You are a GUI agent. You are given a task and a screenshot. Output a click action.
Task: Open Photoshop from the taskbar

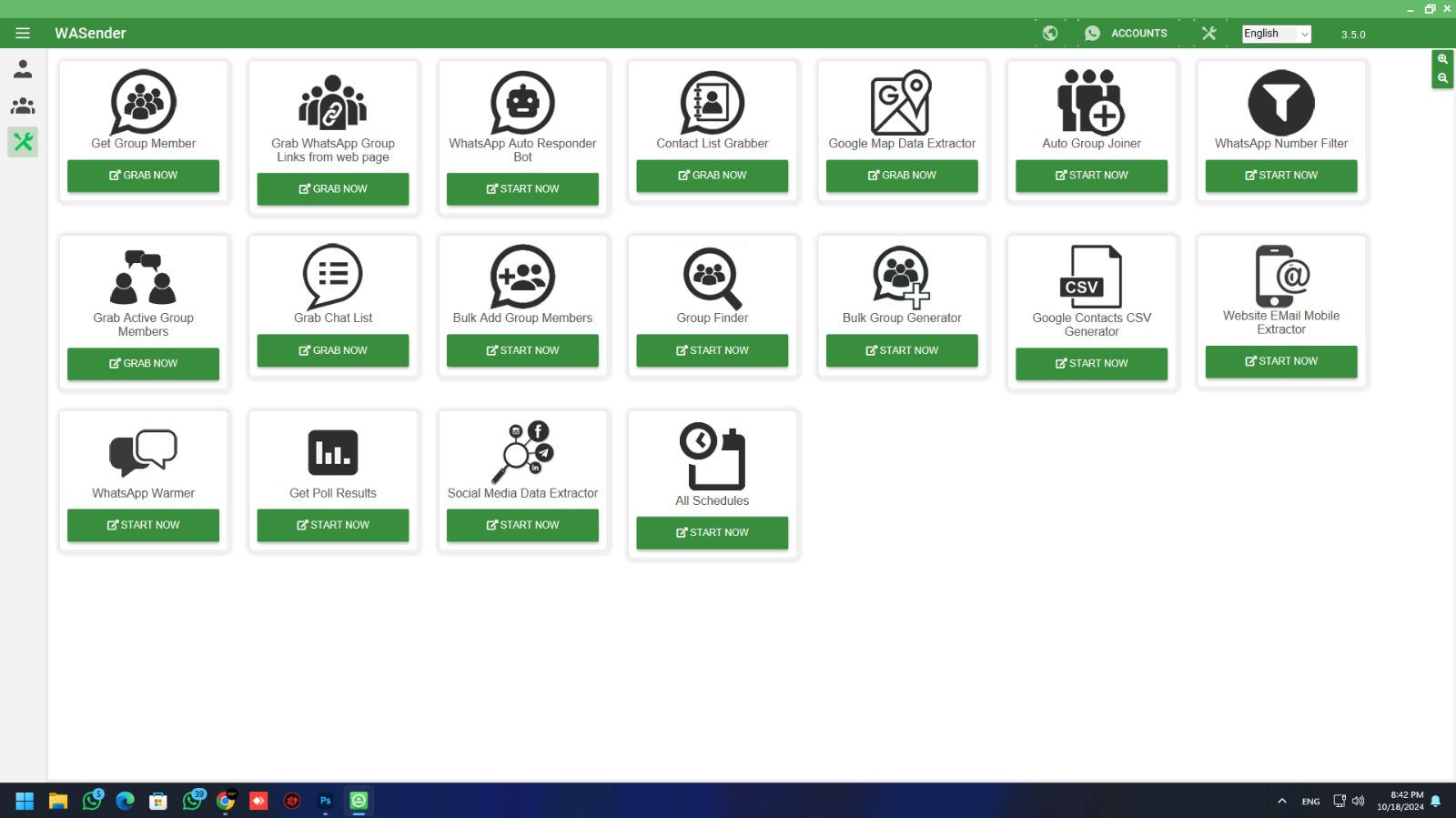coord(325,801)
